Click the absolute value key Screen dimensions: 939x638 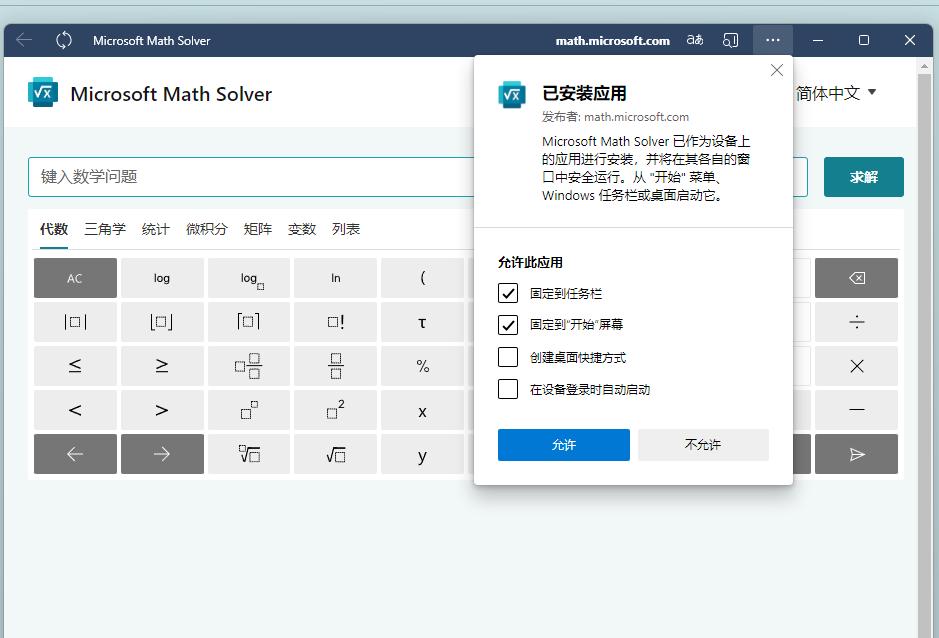(75, 321)
